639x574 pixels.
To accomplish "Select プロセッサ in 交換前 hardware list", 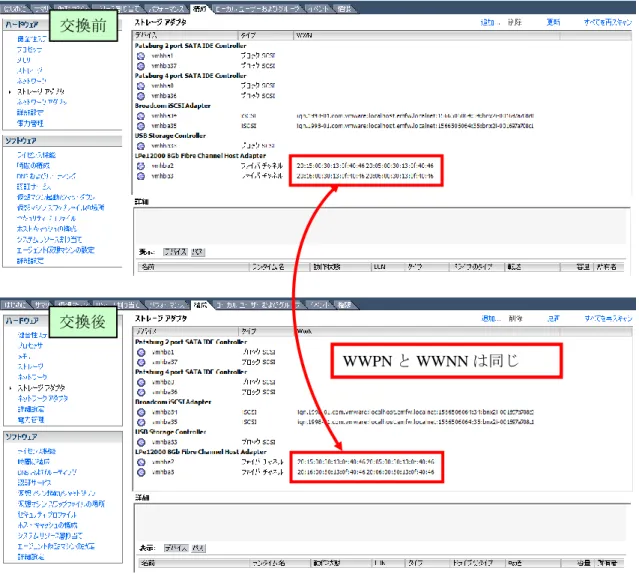I will tap(29, 49).
